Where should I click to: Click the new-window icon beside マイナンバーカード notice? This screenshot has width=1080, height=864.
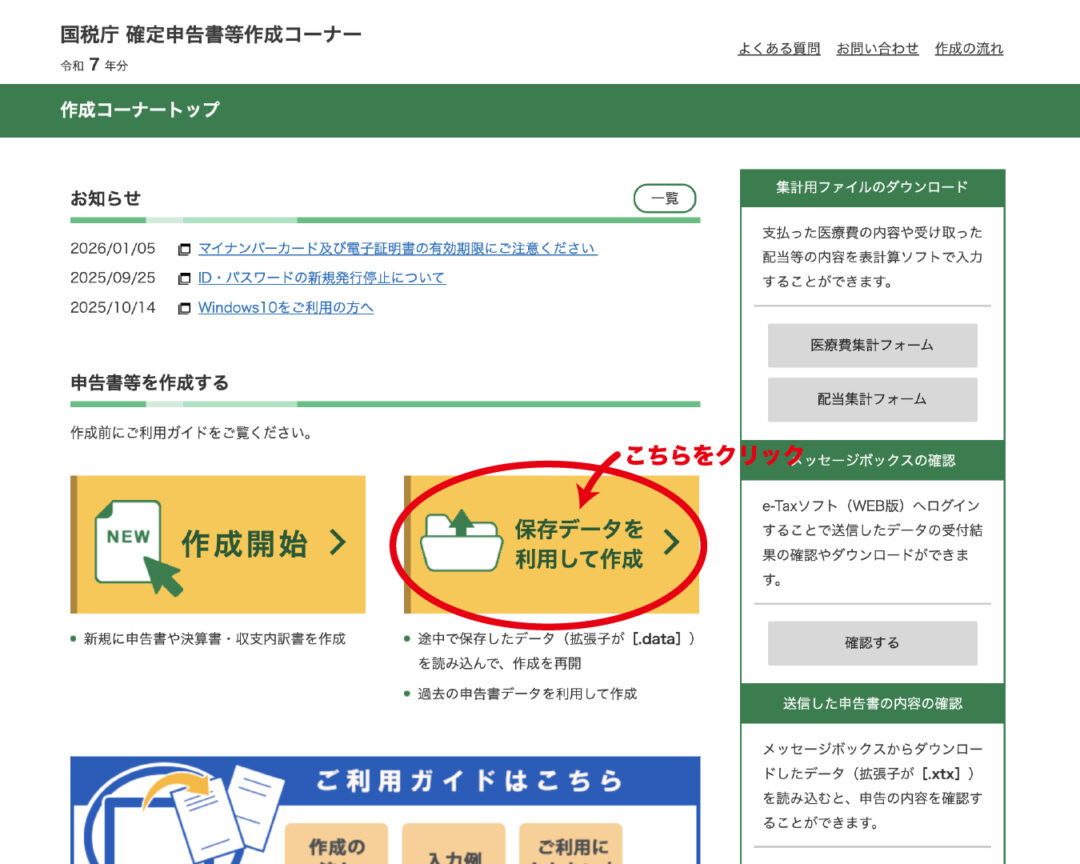184,249
